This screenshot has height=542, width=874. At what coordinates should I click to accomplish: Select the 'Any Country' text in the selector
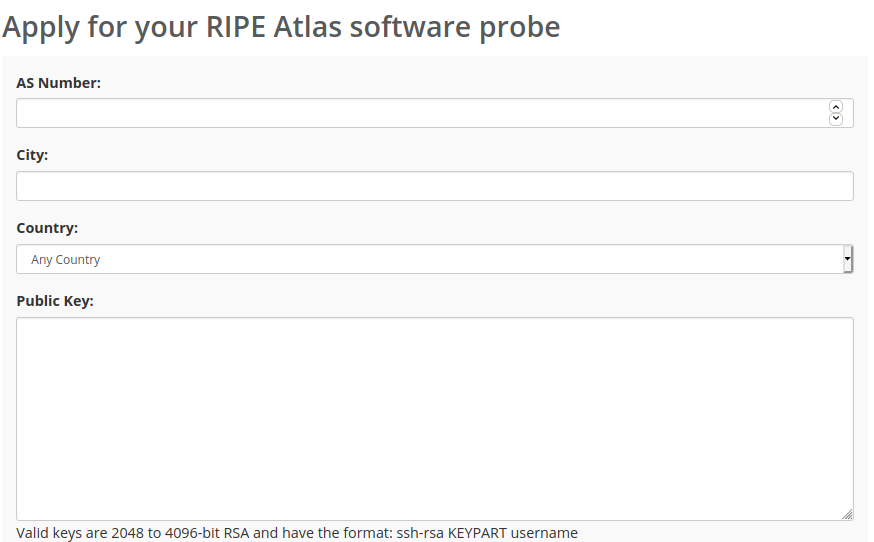tap(66, 260)
